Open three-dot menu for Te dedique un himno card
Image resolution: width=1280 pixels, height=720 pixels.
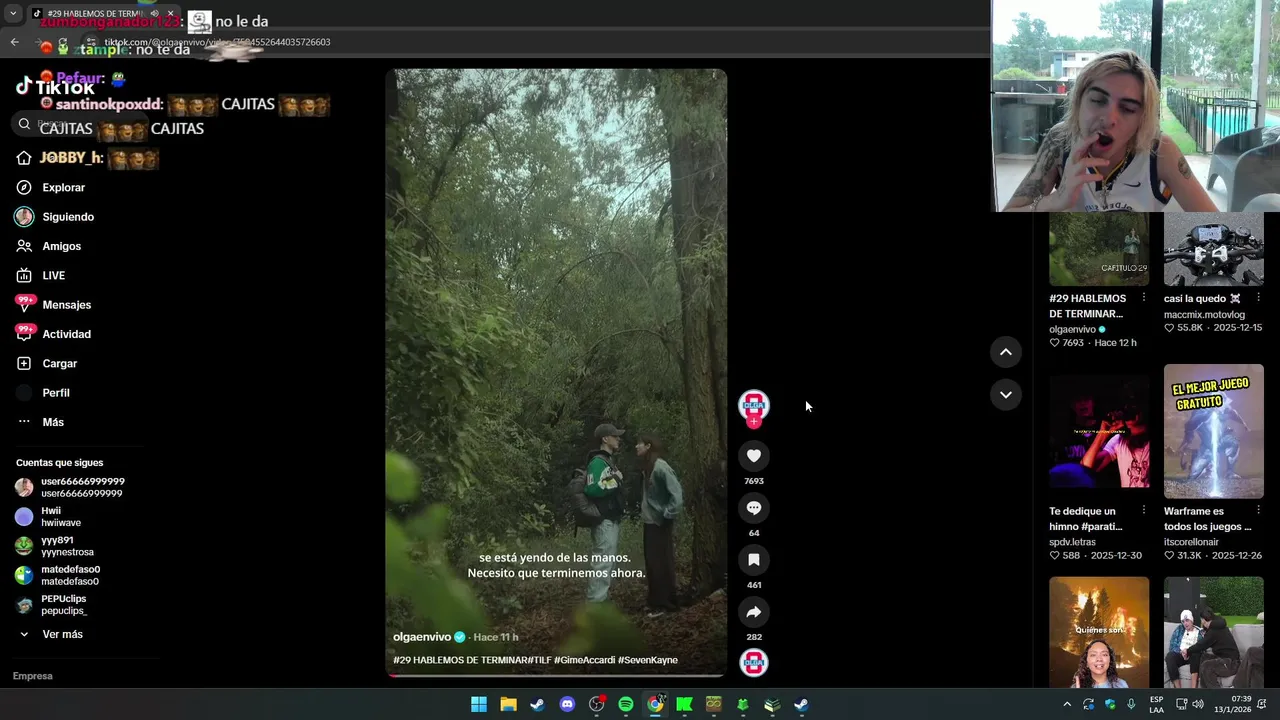1144,511
